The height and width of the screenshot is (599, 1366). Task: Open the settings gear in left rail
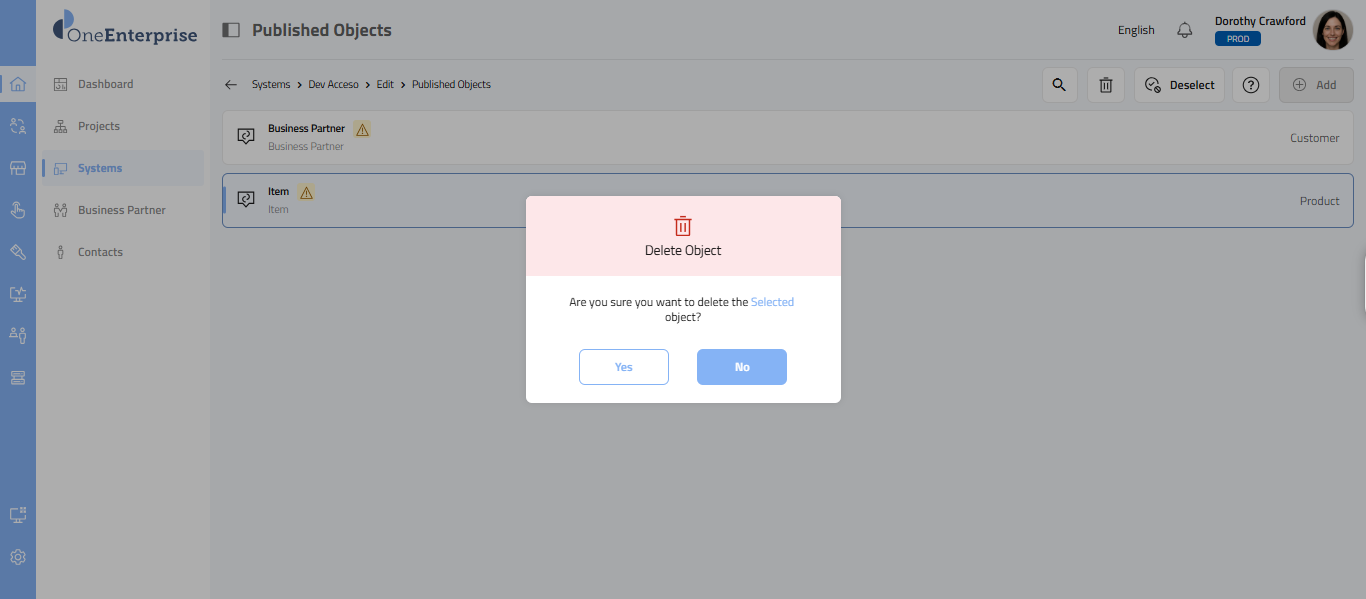coord(17,557)
